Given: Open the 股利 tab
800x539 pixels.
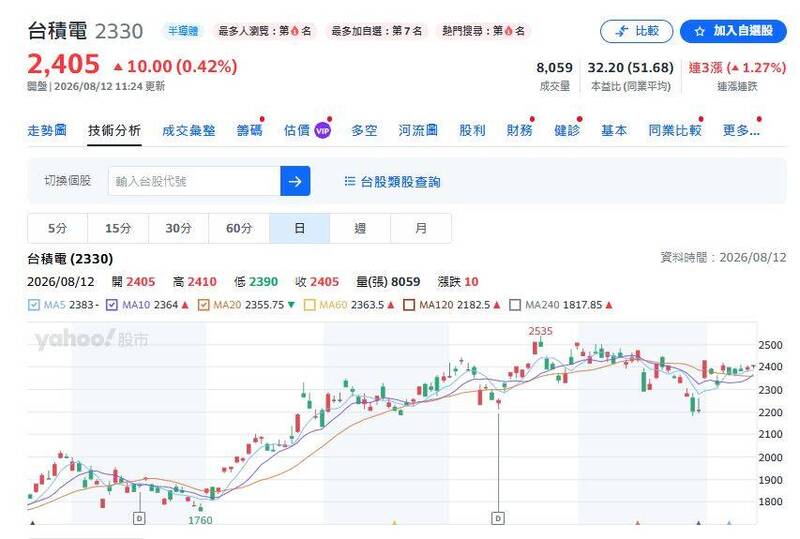Looking at the screenshot, I should [472, 131].
